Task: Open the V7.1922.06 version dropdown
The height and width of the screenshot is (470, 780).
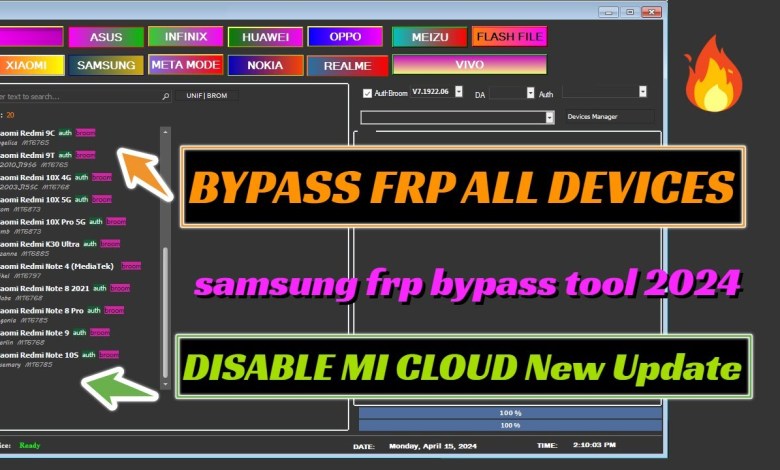Action: tap(459, 92)
